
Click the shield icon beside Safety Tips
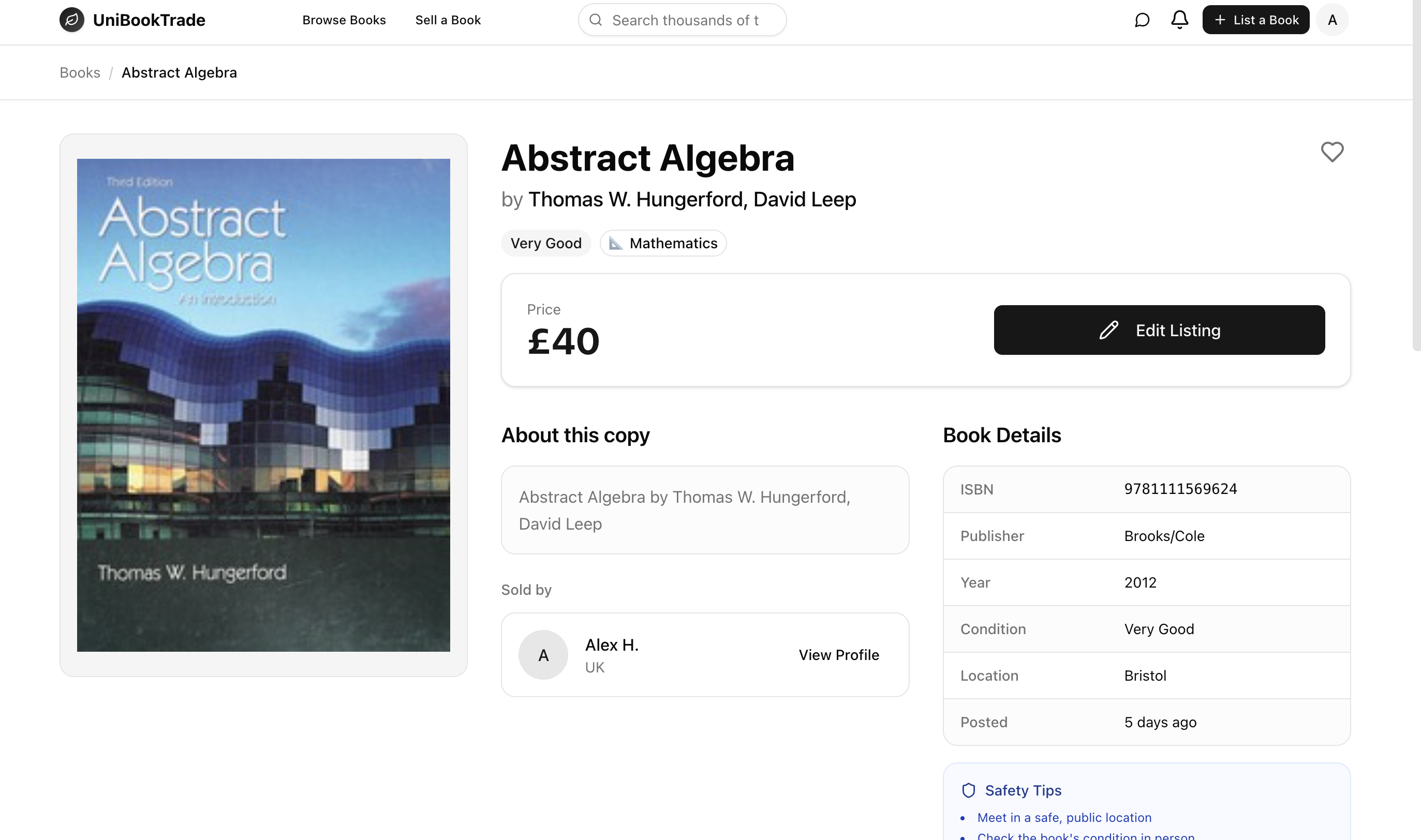968,790
